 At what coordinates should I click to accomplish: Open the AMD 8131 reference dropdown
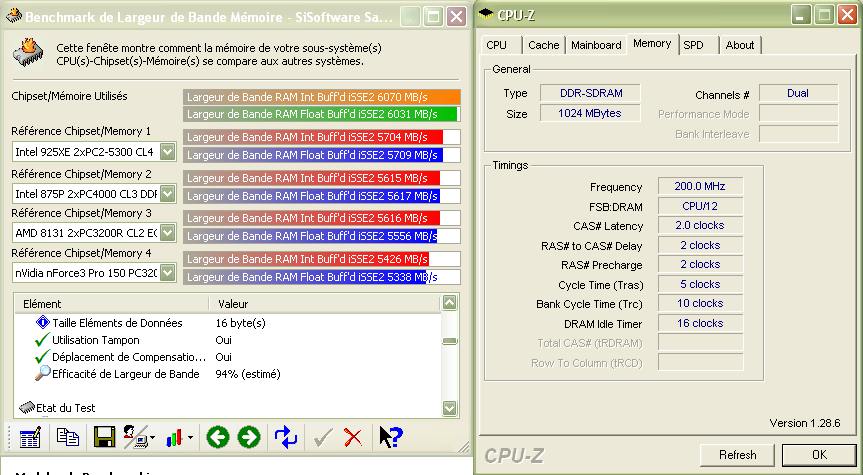(x=167, y=233)
